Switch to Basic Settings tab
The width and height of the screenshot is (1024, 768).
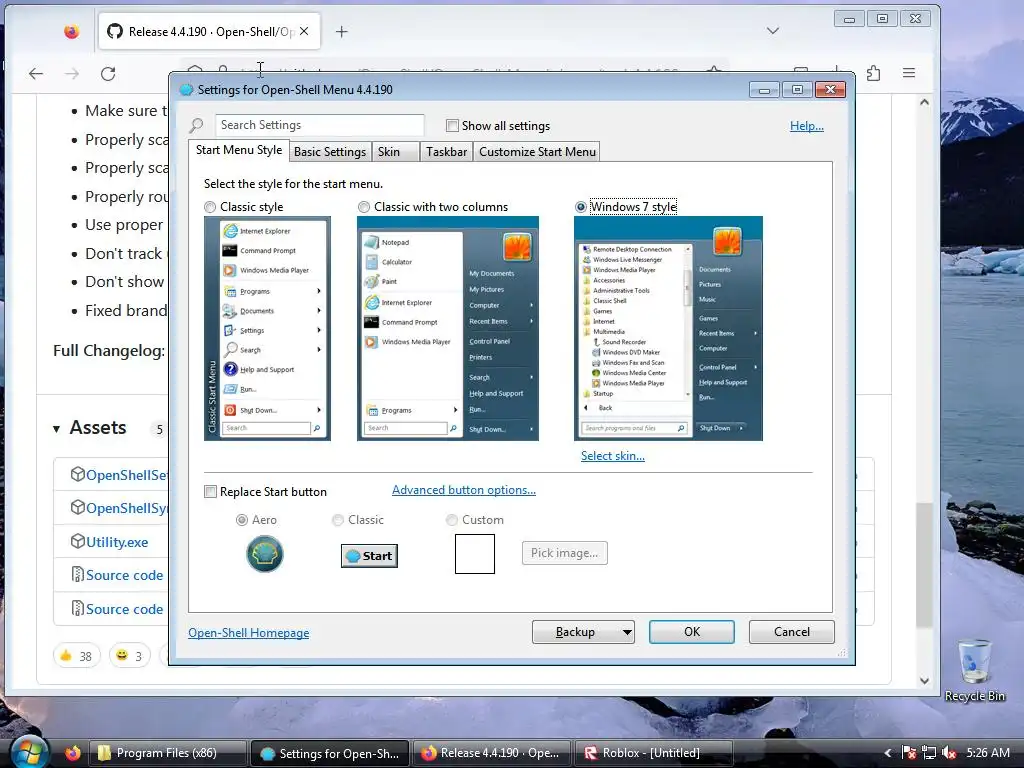pos(330,152)
